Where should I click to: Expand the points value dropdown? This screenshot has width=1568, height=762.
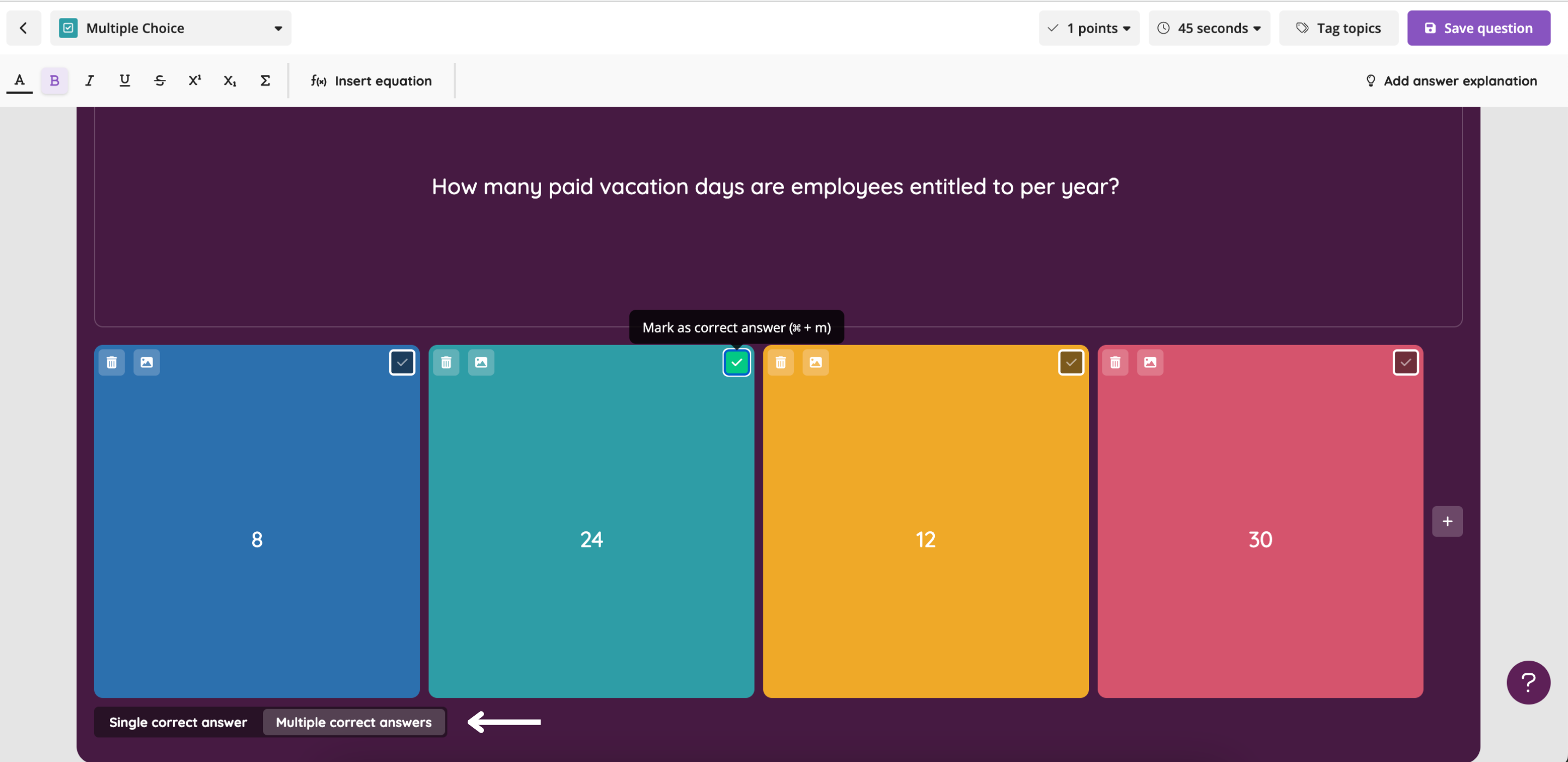(x=1089, y=27)
